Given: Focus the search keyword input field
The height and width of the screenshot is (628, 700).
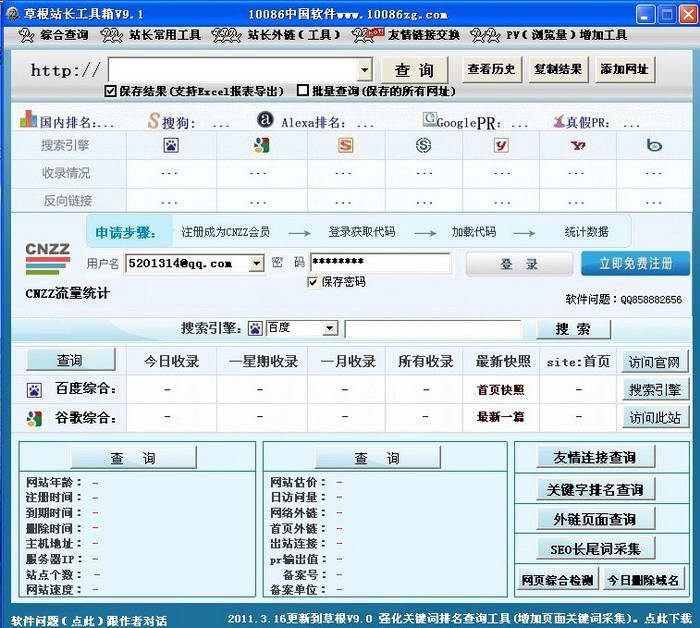Looking at the screenshot, I should point(433,329).
